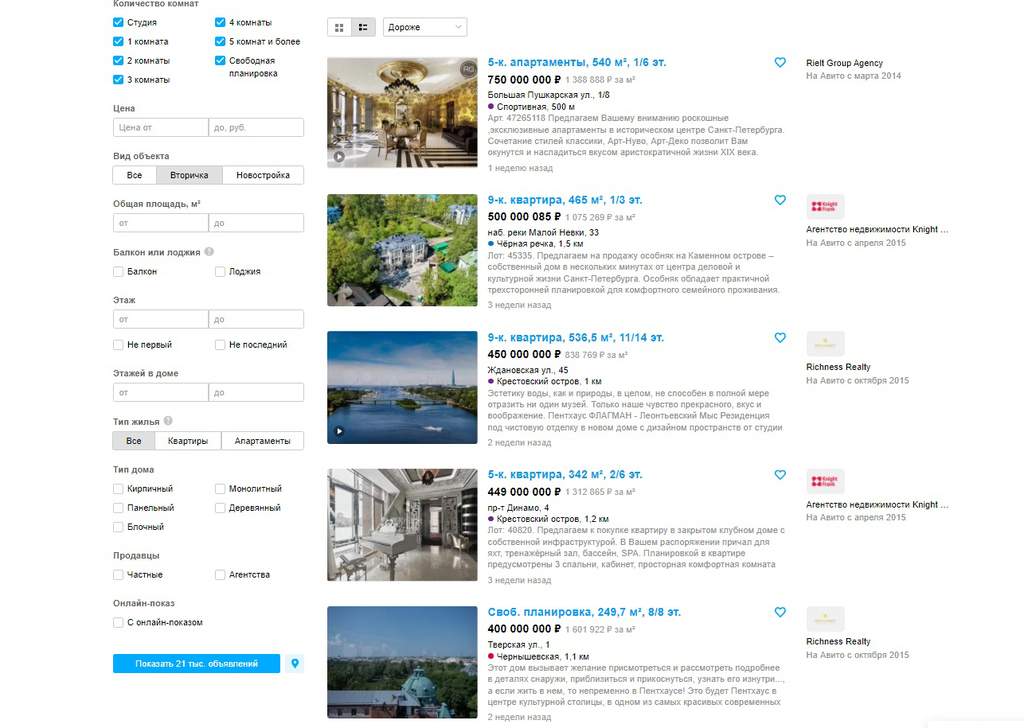Select Все in Тип жилья
The height and width of the screenshot is (728, 1024).
coord(134,441)
